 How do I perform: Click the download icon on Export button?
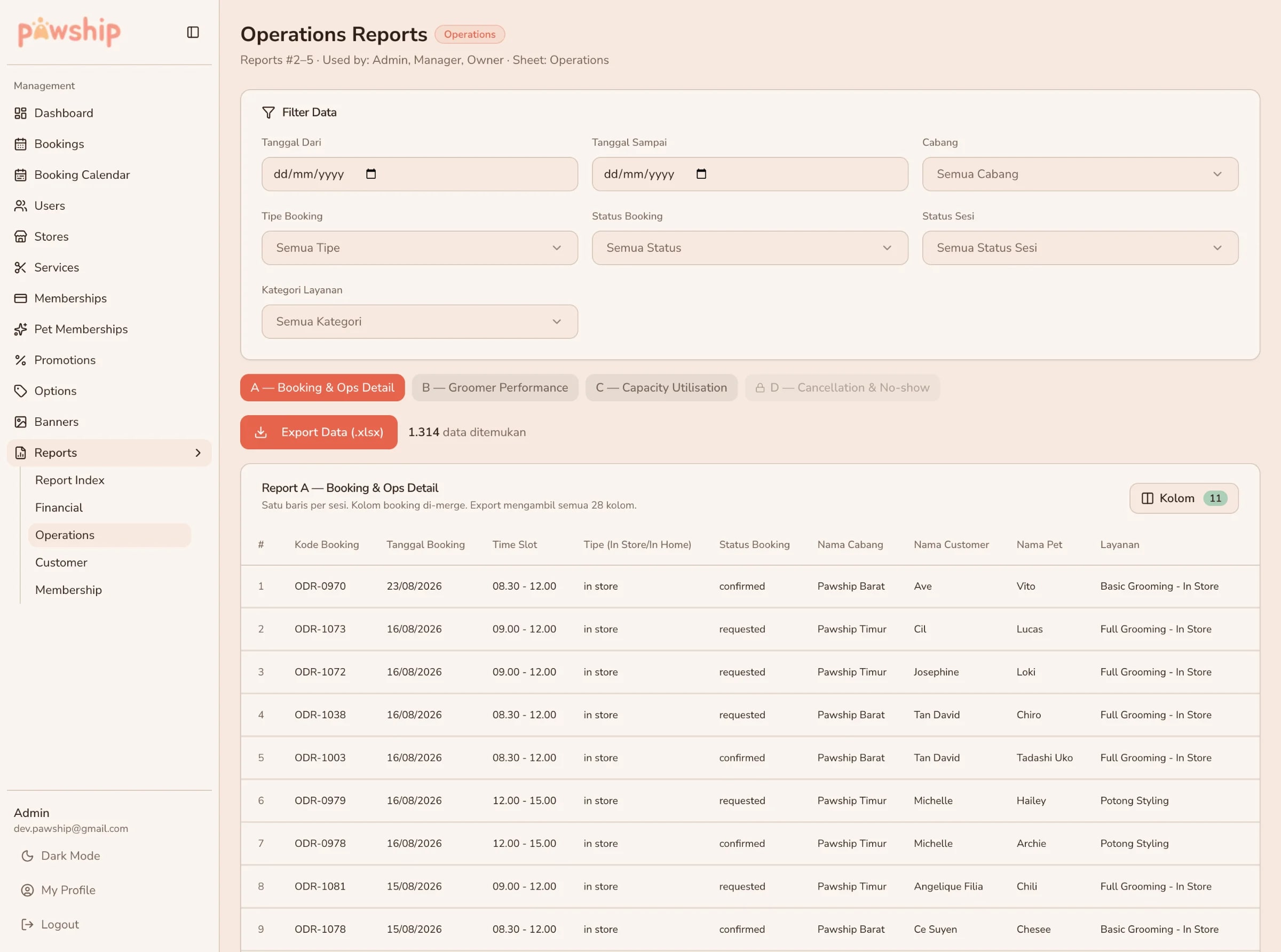pyautogui.click(x=261, y=432)
